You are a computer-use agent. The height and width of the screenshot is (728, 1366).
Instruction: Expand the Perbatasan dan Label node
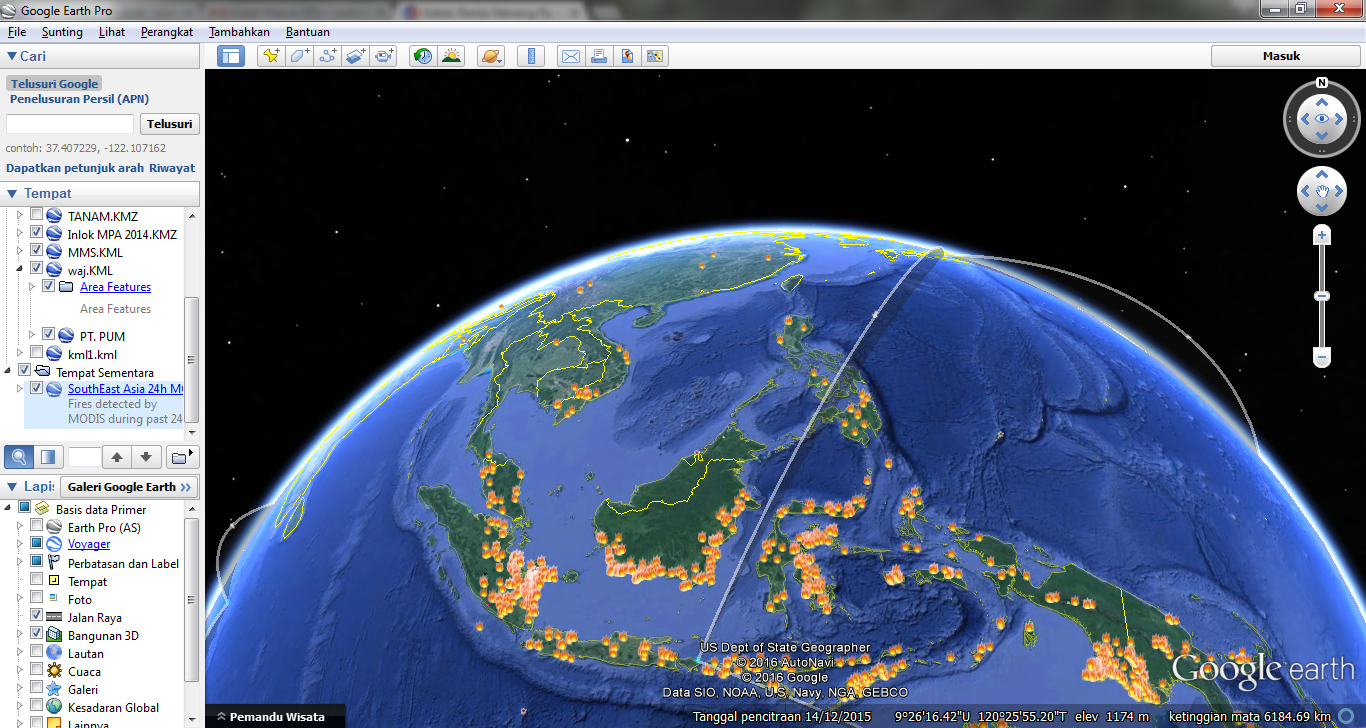pyautogui.click(x=20, y=562)
